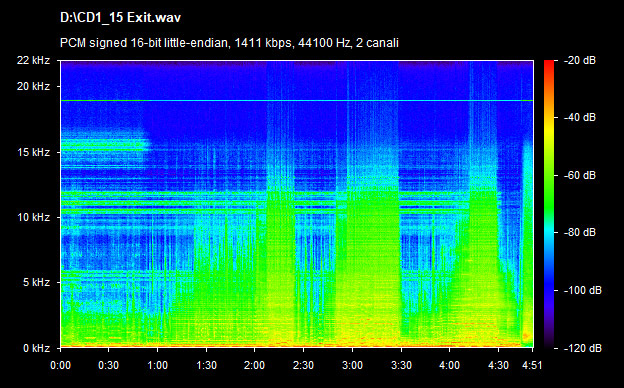Click the 2:30 time axis marker
Viewport: 624px width, 388px height.
(x=303, y=365)
